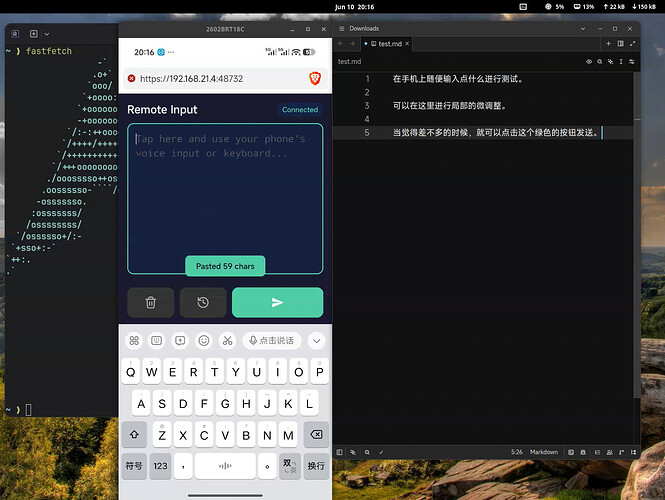665x500 pixels.
Task: Open the outline panel icon in status bar
Action: tap(597, 452)
